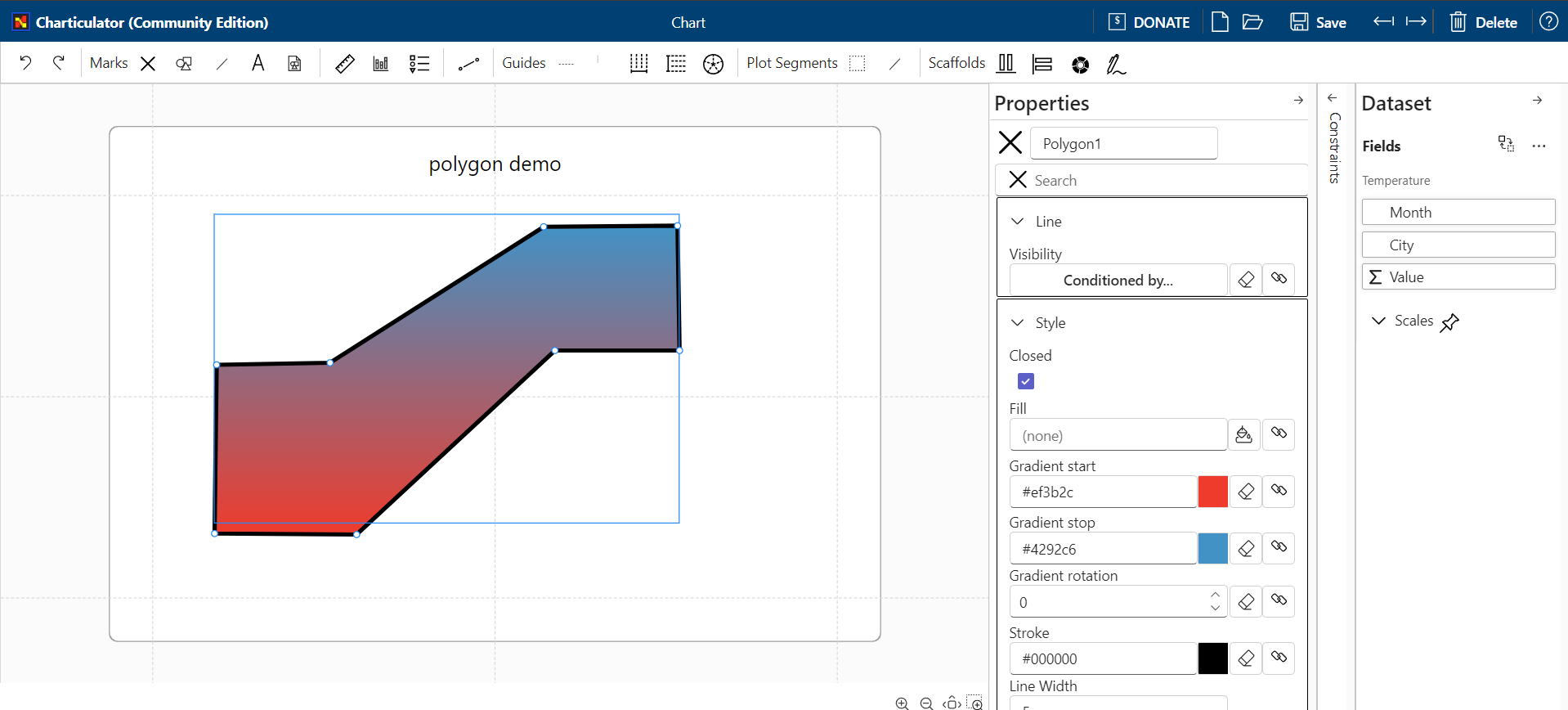This screenshot has width=1568, height=710.
Task: Delete the selected Polygon1
Action: 1484,22
